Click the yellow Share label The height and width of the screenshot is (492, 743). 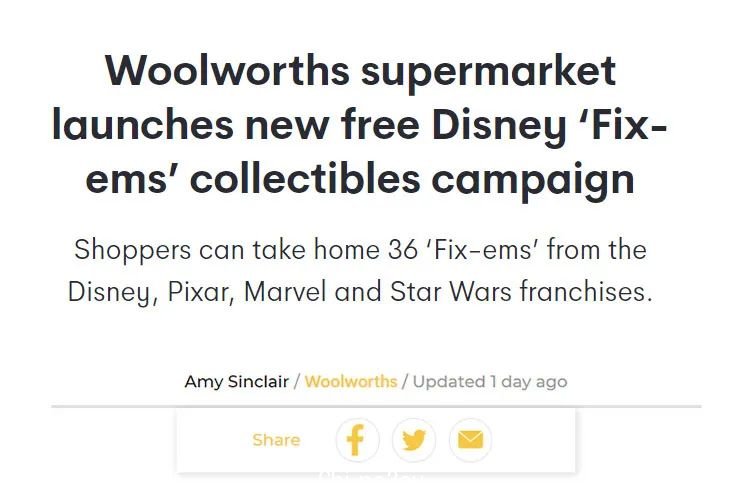click(276, 440)
